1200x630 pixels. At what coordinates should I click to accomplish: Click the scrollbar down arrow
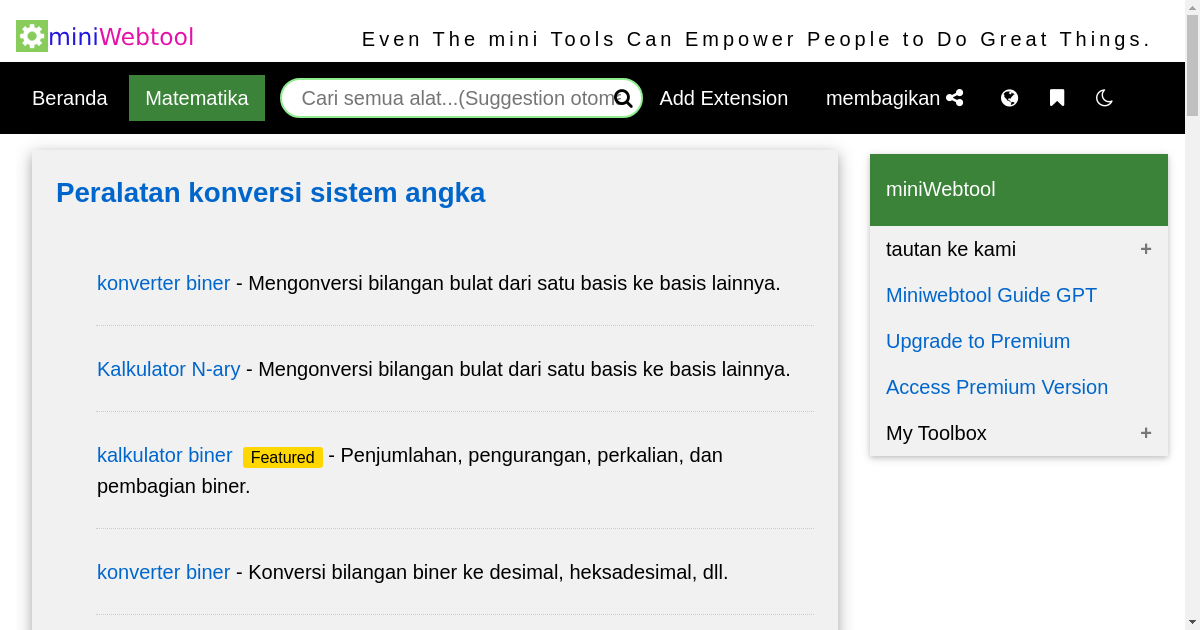coord(1191,621)
